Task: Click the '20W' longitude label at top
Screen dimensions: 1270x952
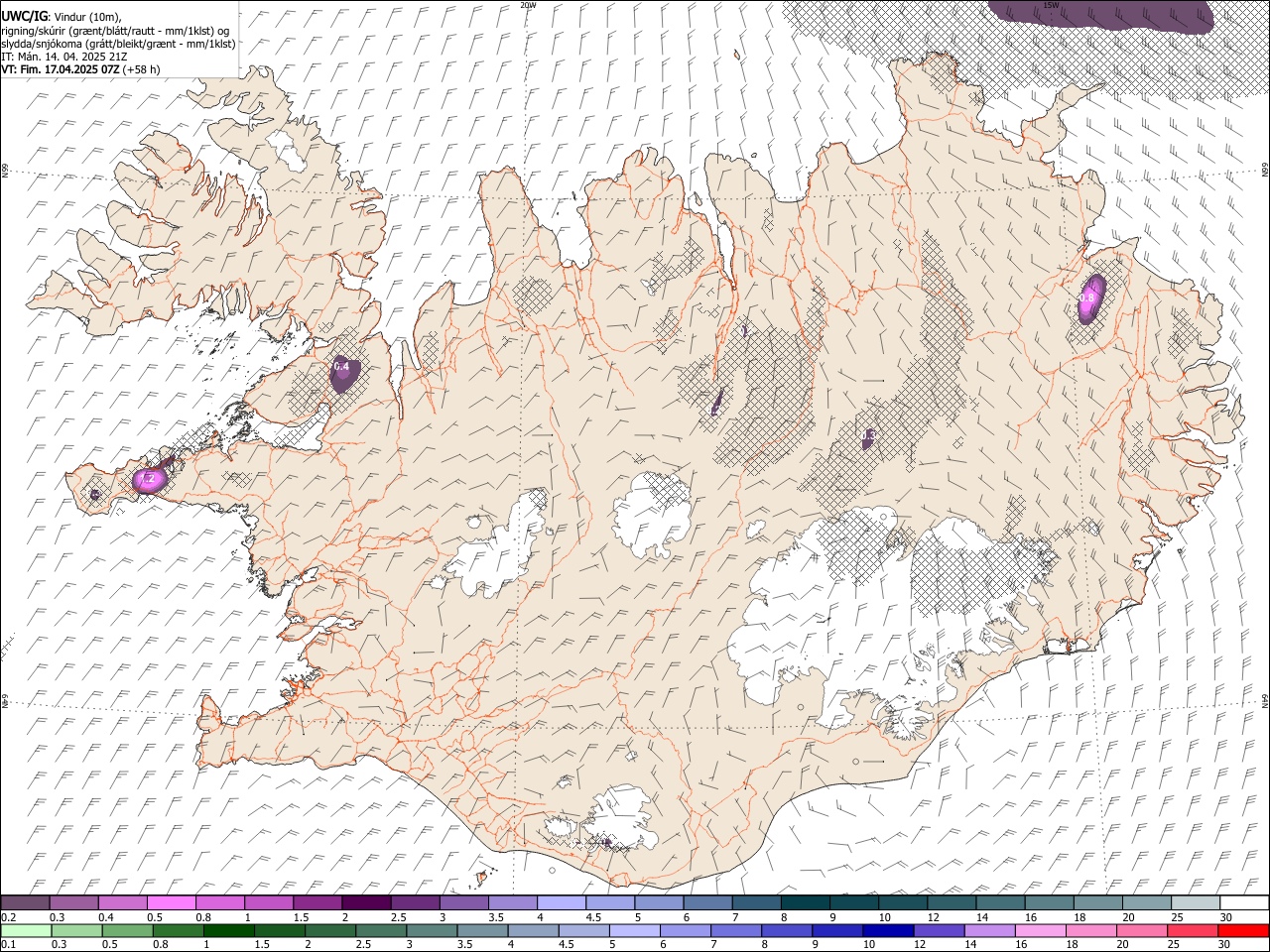Action: click(529, 5)
